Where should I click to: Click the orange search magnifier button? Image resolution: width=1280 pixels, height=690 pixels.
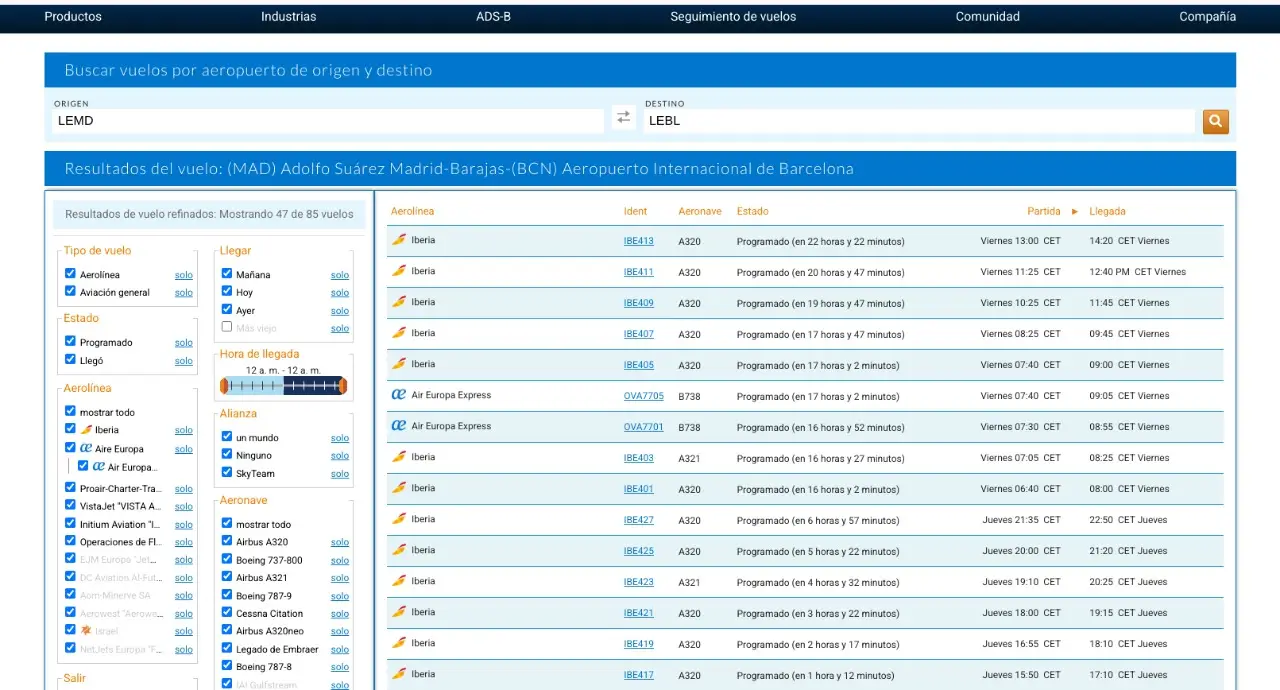(x=1215, y=121)
